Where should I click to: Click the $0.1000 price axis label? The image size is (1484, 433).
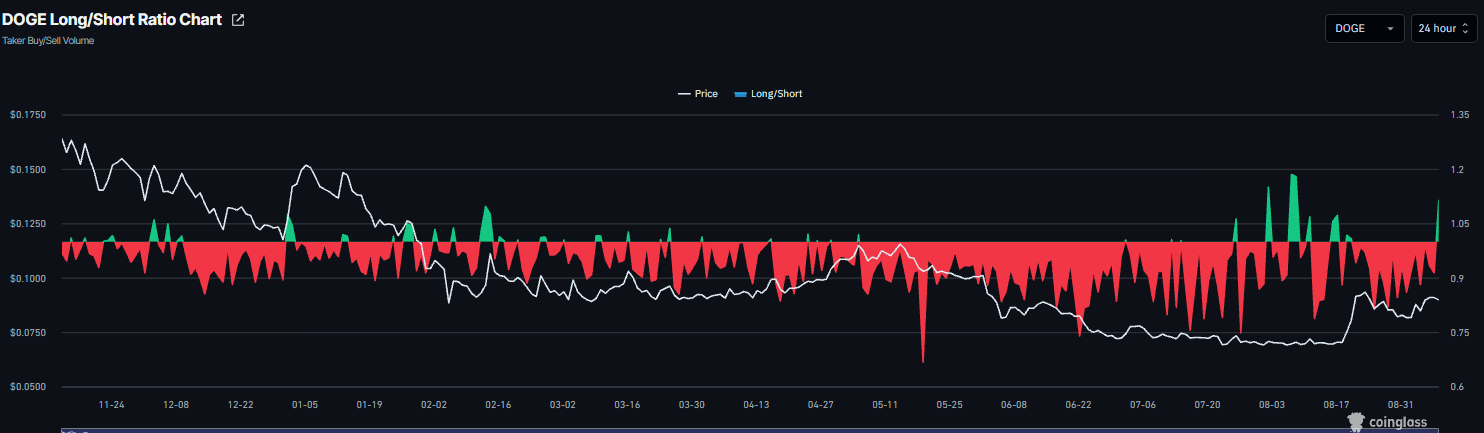(x=28, y=278)
